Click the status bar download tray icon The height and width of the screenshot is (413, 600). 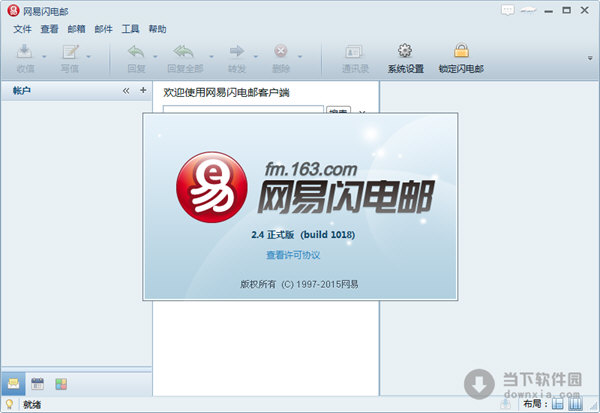[505, 404]
